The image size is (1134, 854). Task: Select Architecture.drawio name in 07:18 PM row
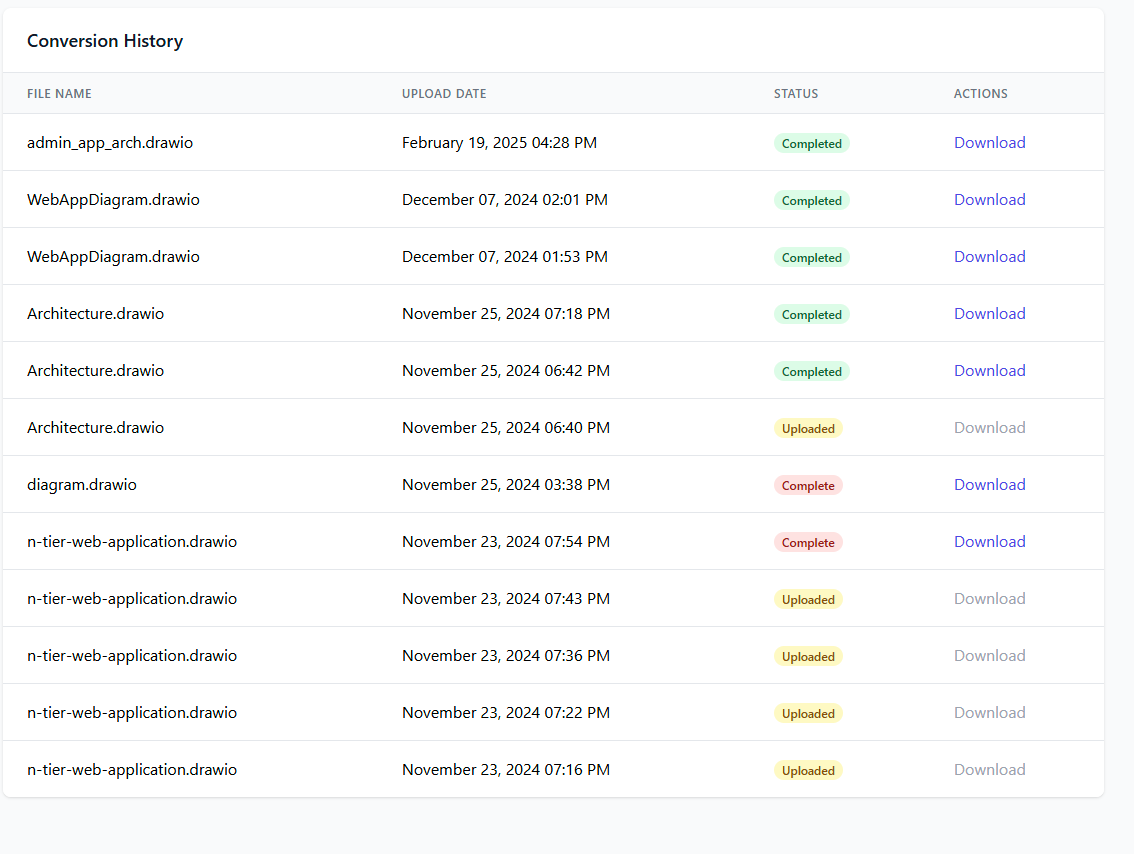[x=95, y=314]
